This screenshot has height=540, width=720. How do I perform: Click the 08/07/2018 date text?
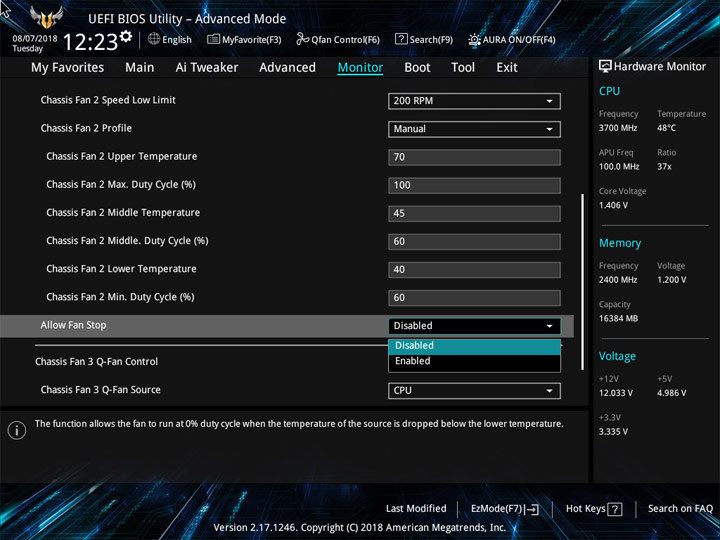click(35, 39)
